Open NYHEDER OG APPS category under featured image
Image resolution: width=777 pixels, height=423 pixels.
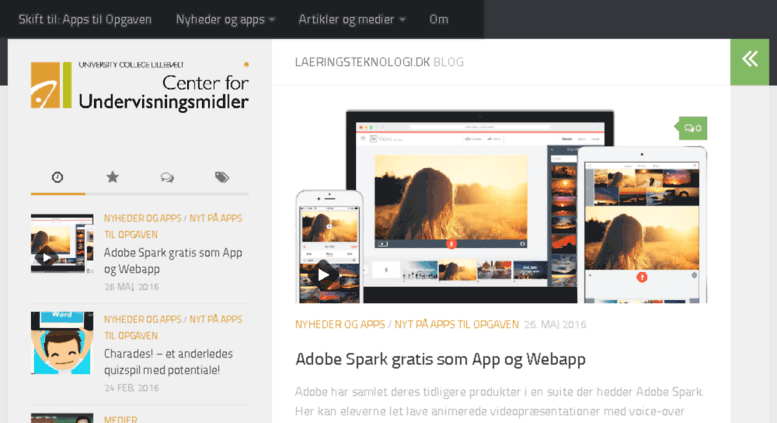point(340,324)
